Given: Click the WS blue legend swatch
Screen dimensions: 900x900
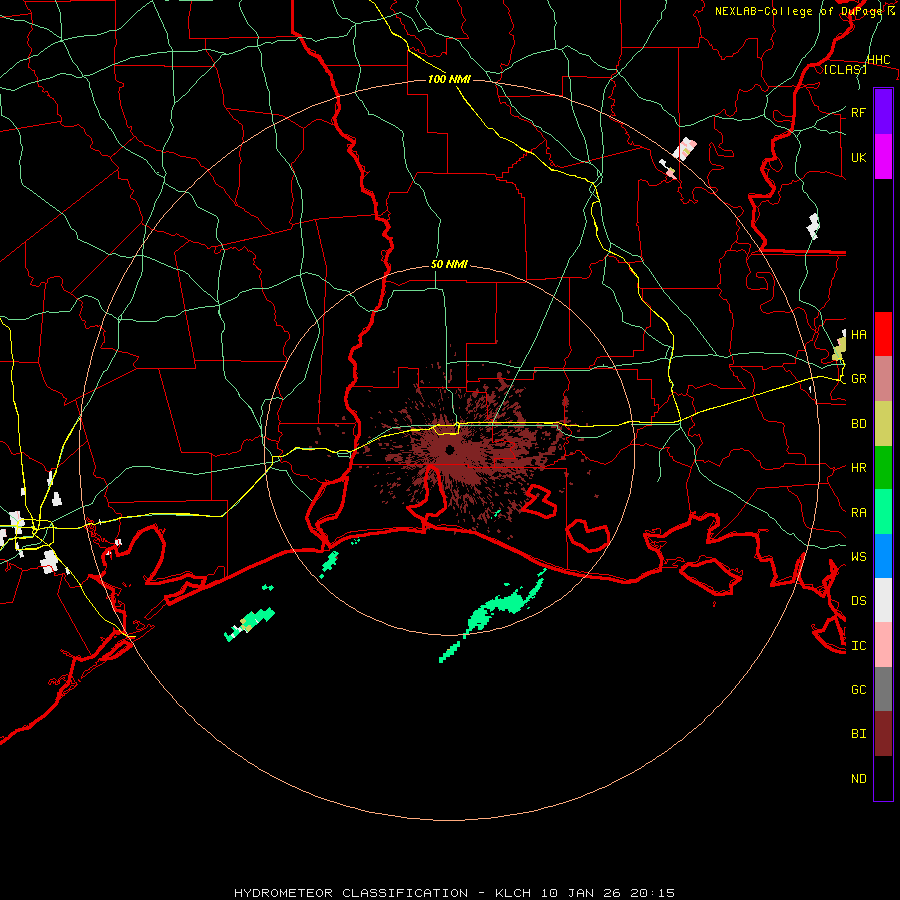Looking at the screenshot, I should tap(883, 556).
